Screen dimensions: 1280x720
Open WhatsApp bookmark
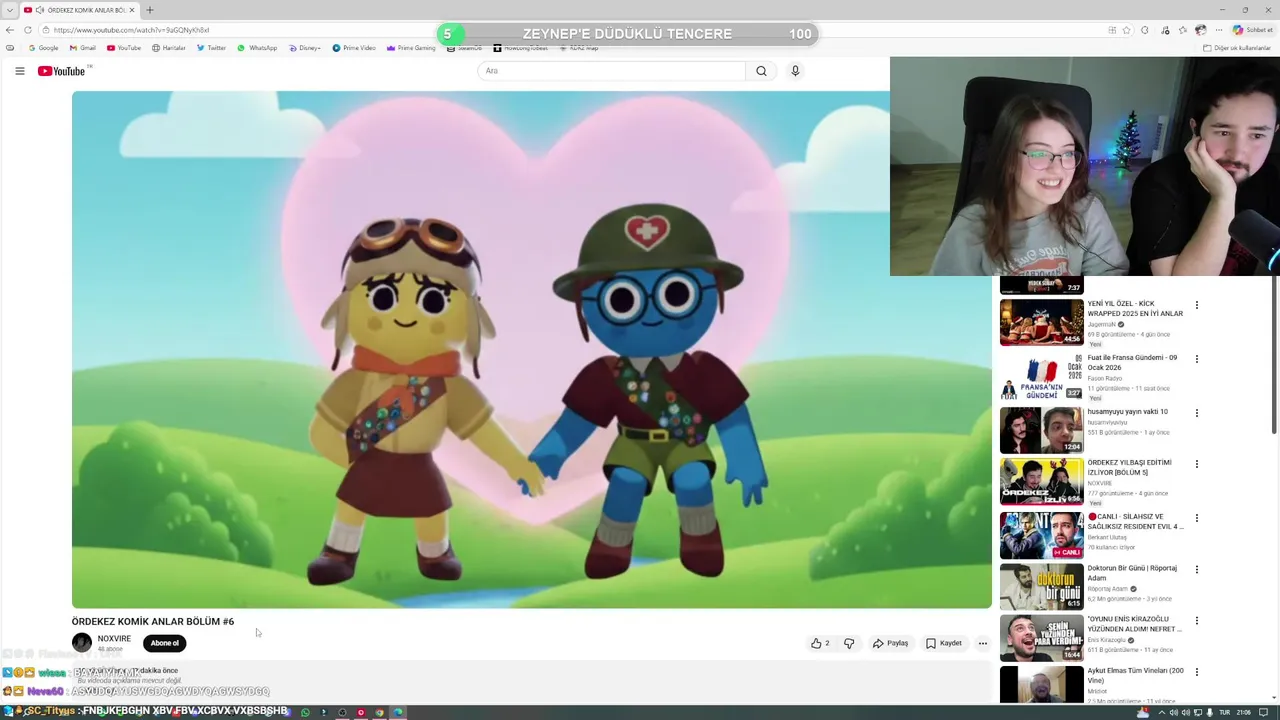click(x=257, y=48)
